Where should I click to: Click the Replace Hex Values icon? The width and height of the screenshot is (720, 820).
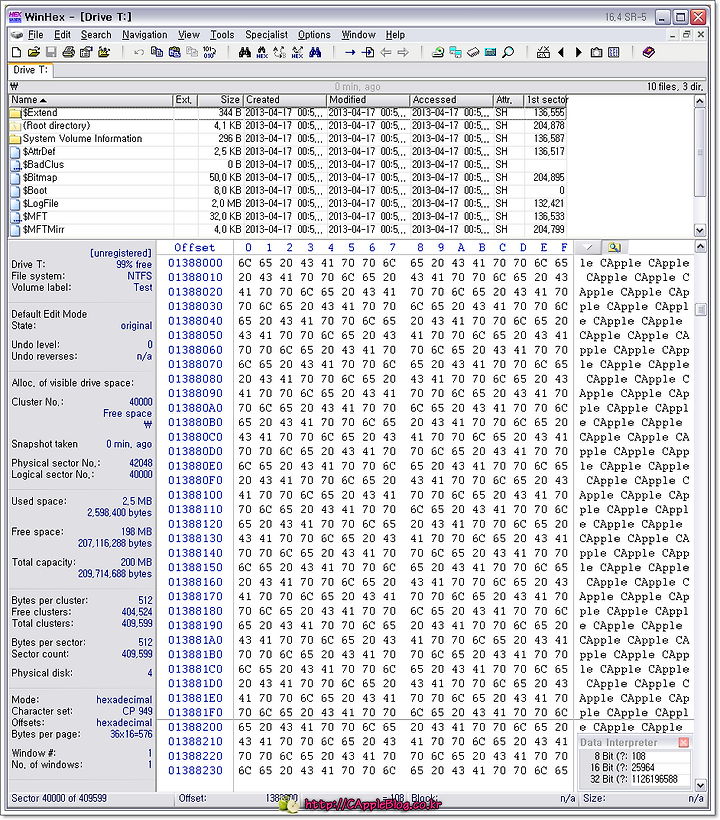pyautogui.click(x=298, y=52)
